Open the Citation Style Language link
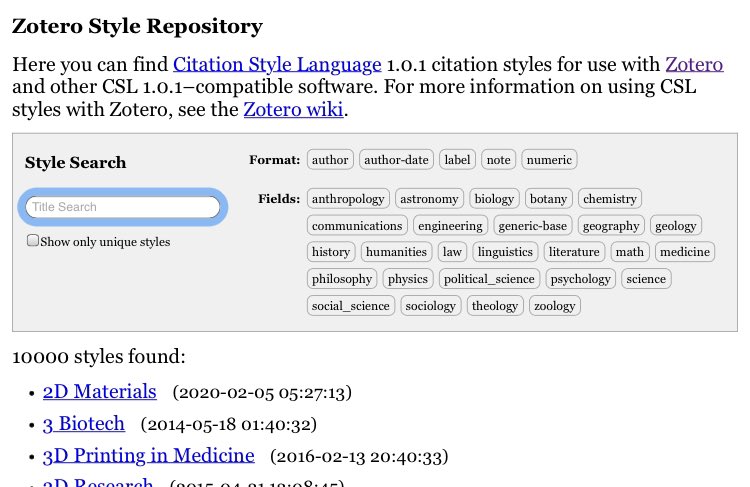The width and height of the screenshot is (750, 487). point(277,64)
